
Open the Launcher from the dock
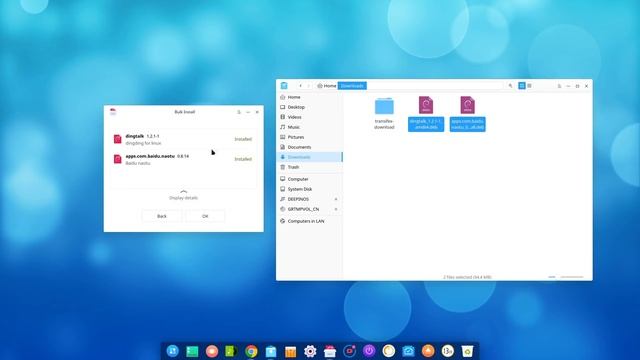tap(173, 351)
